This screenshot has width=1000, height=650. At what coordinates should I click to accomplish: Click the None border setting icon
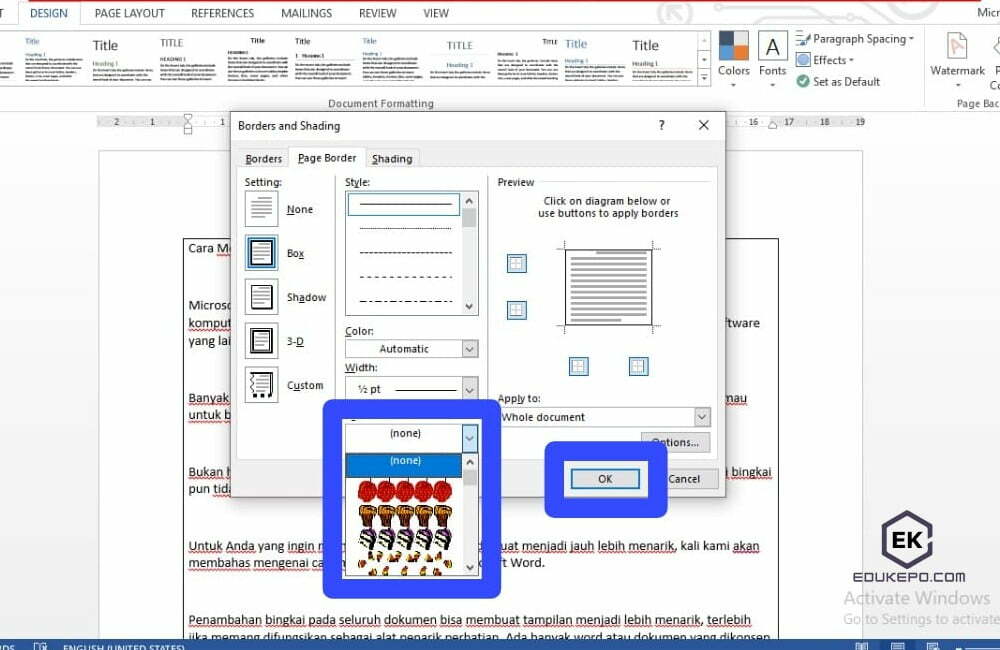click(x=262, y=209)
